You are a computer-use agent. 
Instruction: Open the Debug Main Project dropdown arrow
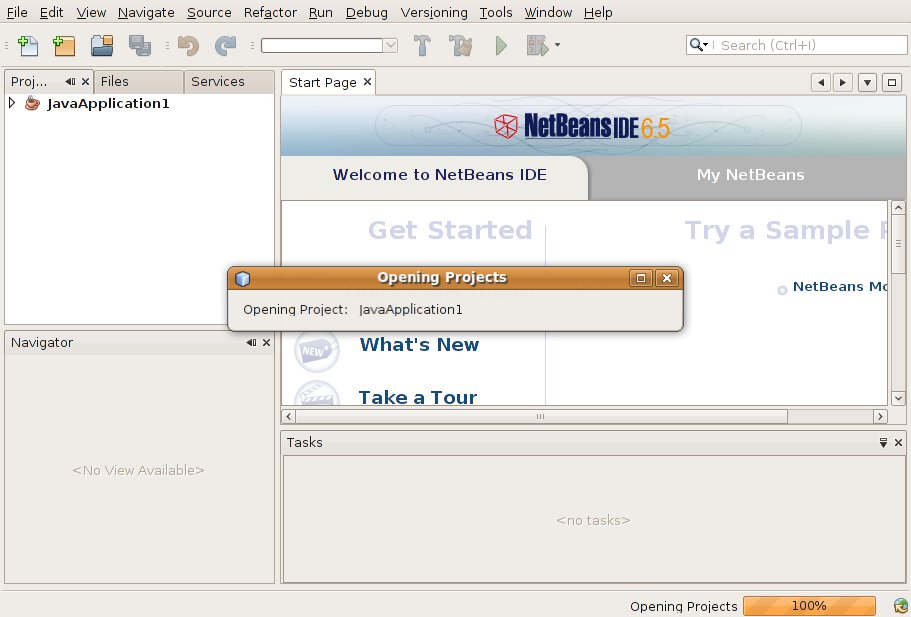557,45
